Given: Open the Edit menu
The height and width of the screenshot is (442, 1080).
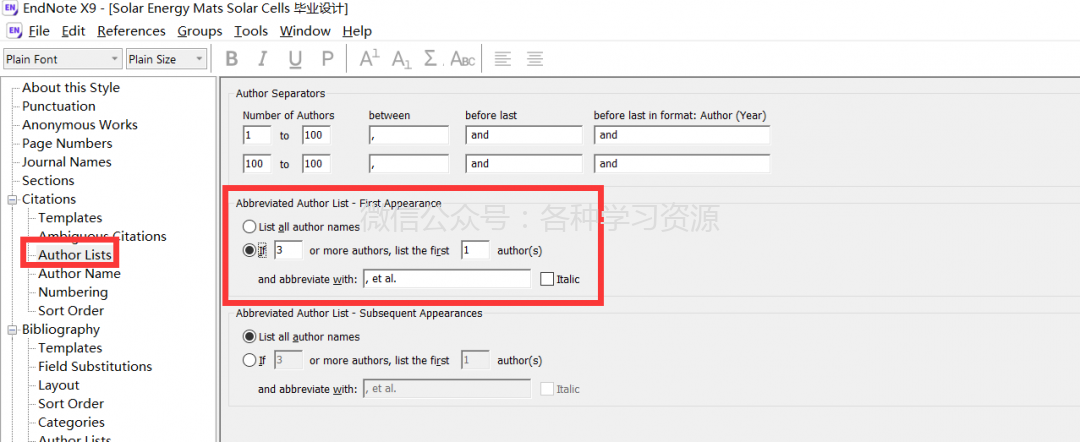Looking at the screenshot, I should tap(73, 31).
